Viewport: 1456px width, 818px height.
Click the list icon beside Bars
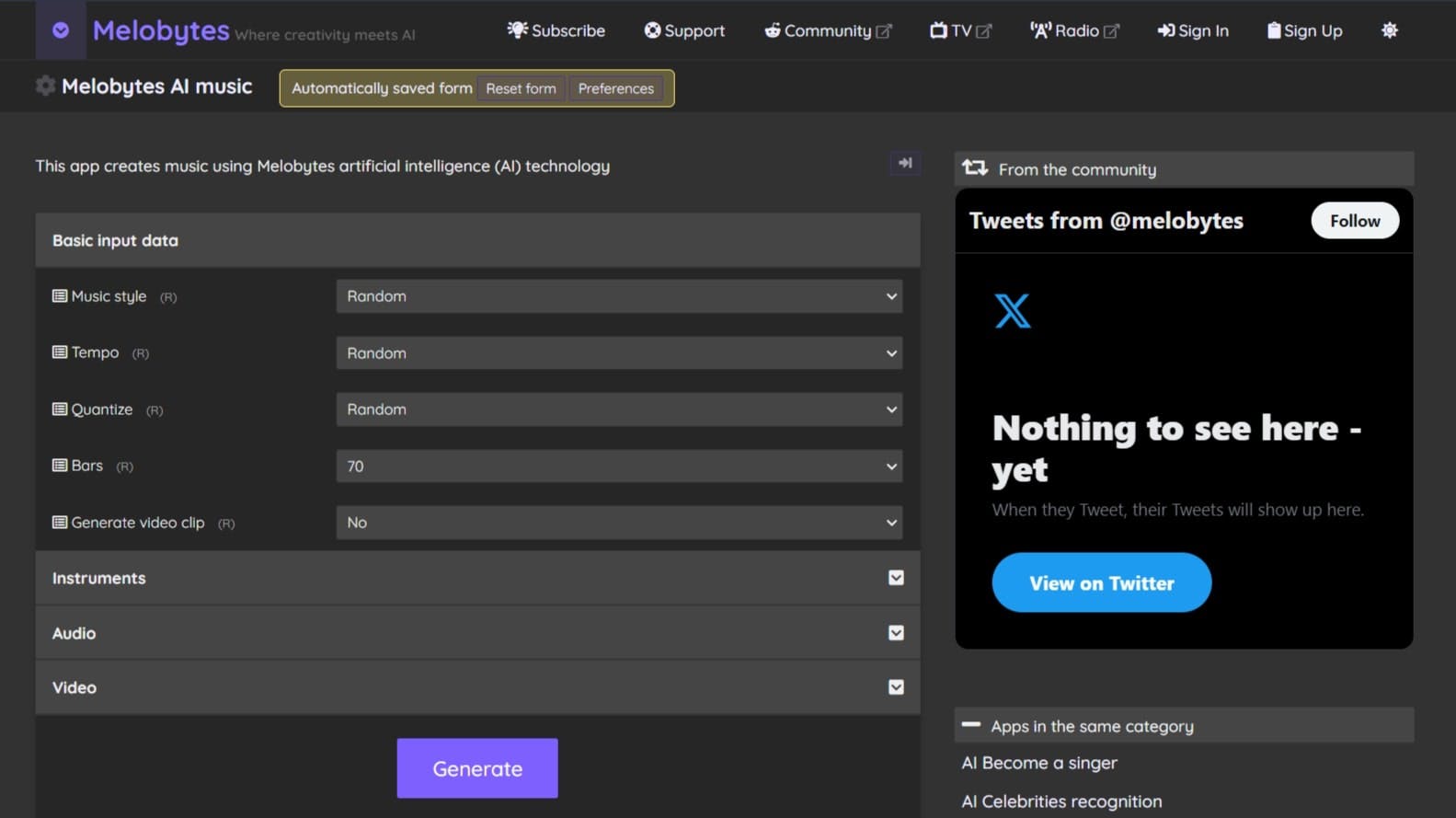pos(60,466)
